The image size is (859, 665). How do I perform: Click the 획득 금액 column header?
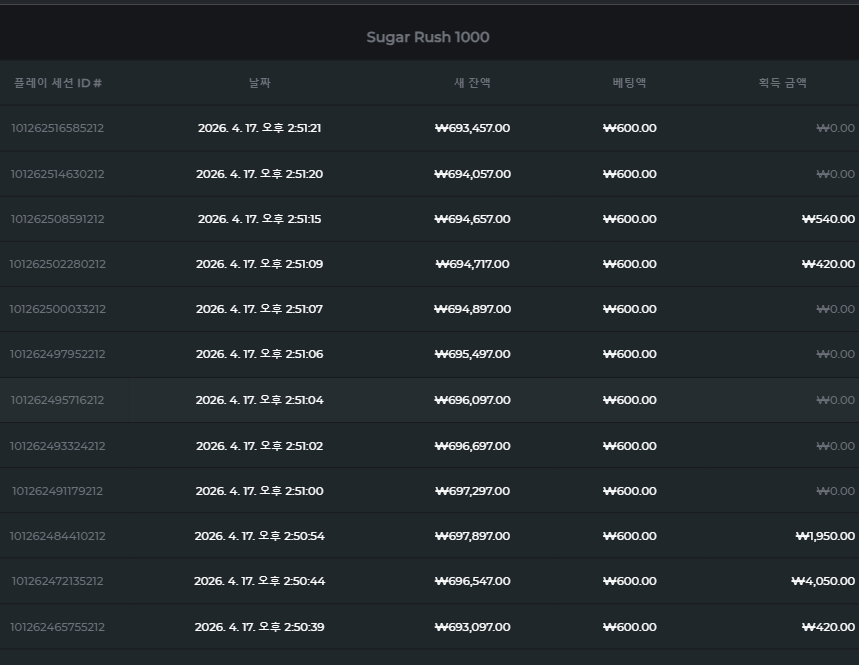(783, 83)
